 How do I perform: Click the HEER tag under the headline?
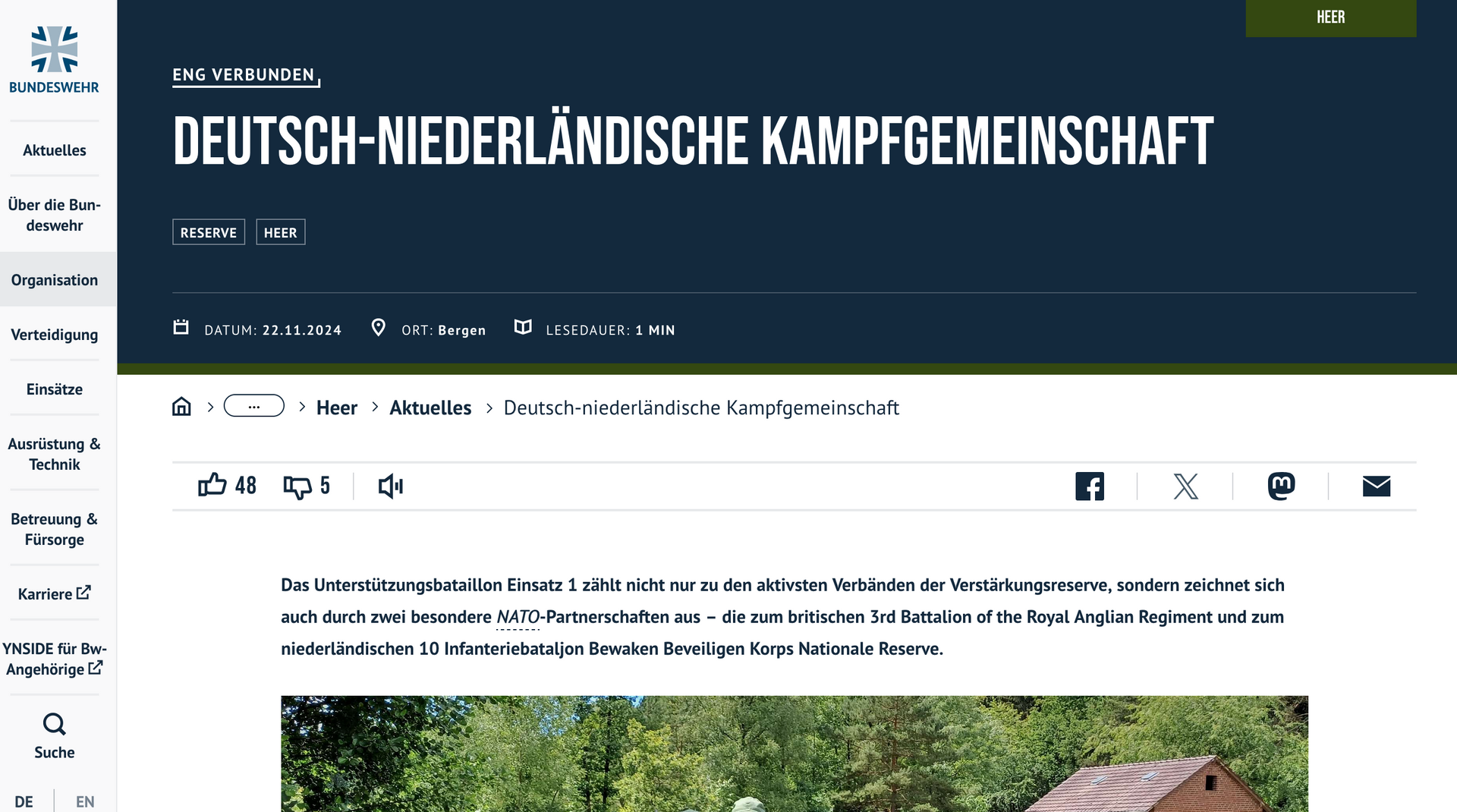click(x=281, y=232)
